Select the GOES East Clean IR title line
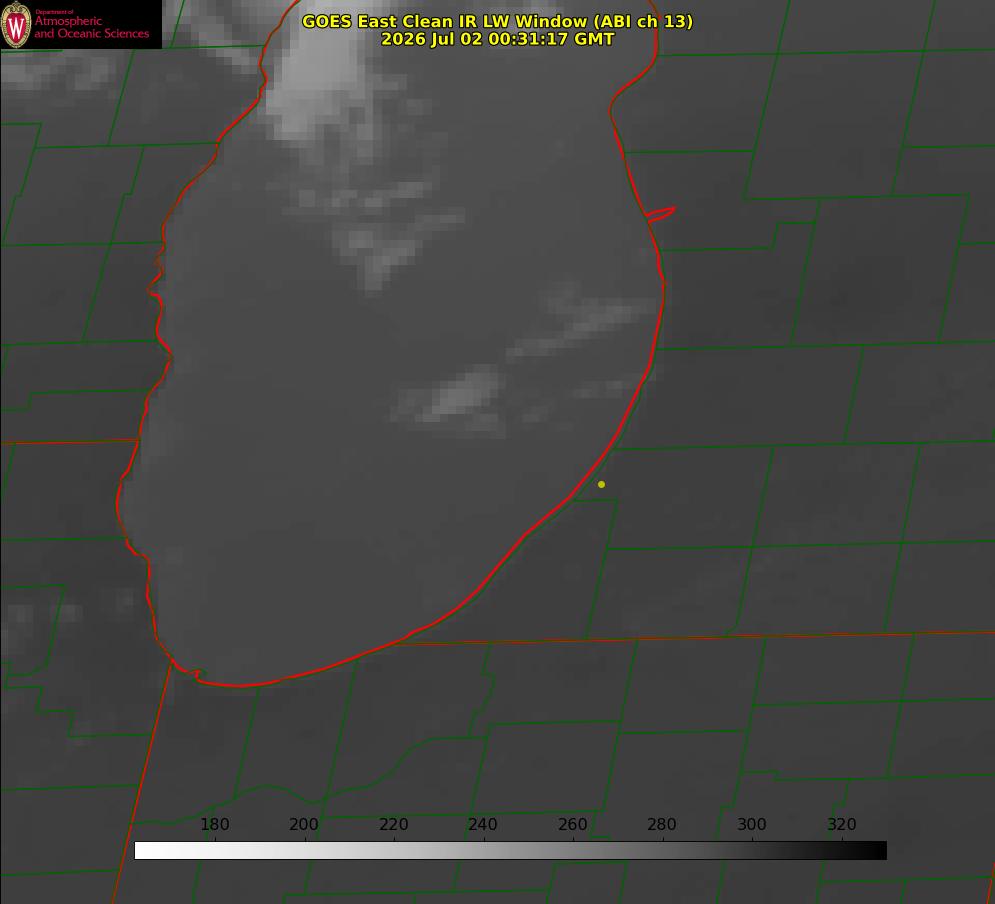995x904 pixels. click(x=498, y=21)
